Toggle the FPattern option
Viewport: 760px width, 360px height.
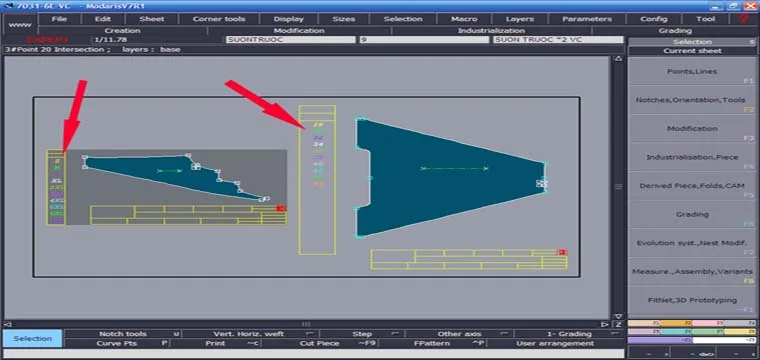click(432, 343)
